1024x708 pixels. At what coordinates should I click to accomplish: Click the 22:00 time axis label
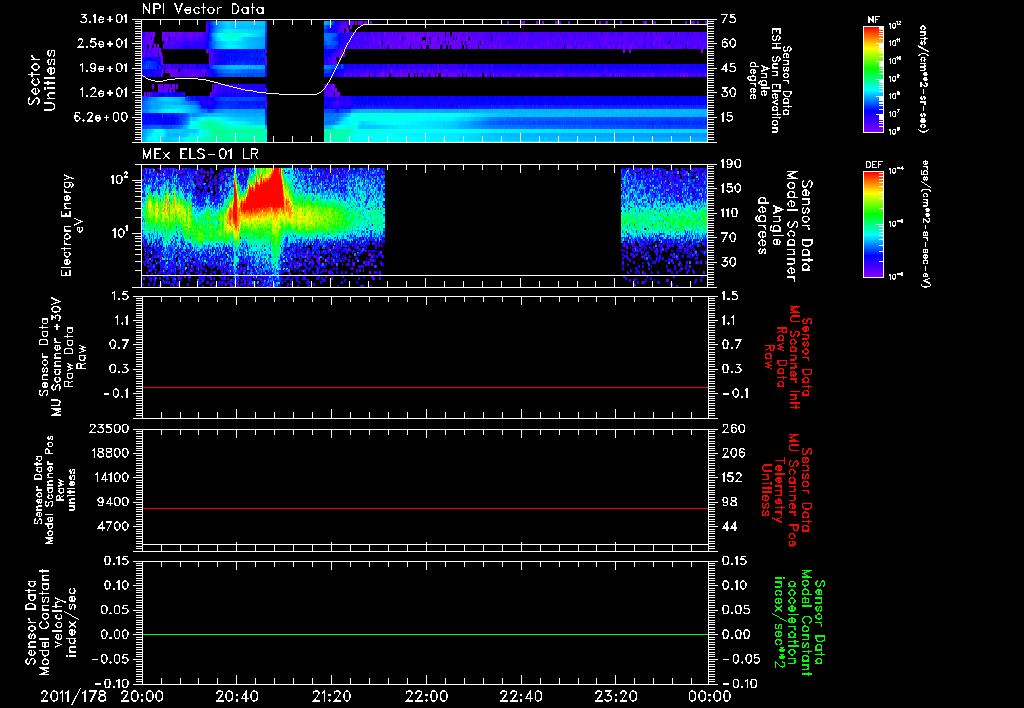coord(426,696)
